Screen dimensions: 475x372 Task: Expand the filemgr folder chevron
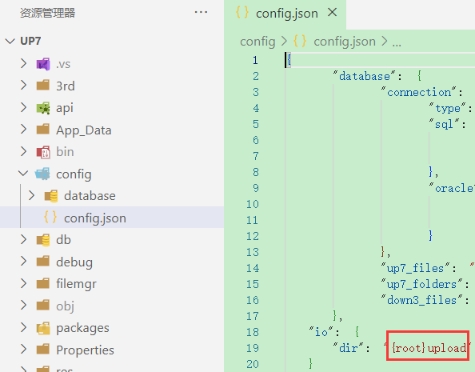(x=23, y=283)
